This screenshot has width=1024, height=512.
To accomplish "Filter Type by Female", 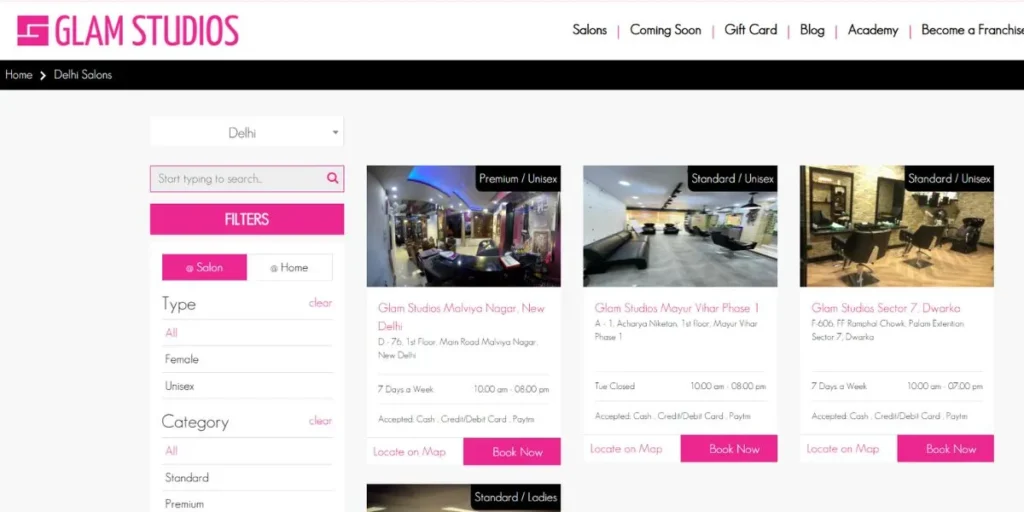I will (182, 359).
